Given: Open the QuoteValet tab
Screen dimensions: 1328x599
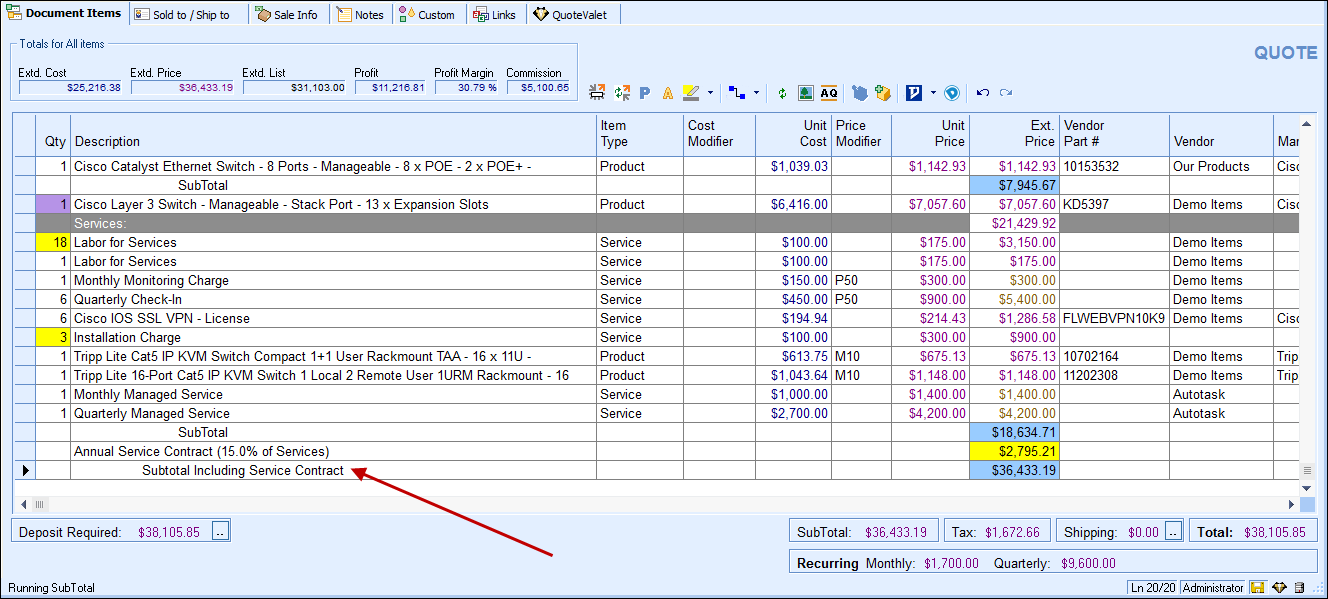Looking at the screenshot, I should click(570, 15).
